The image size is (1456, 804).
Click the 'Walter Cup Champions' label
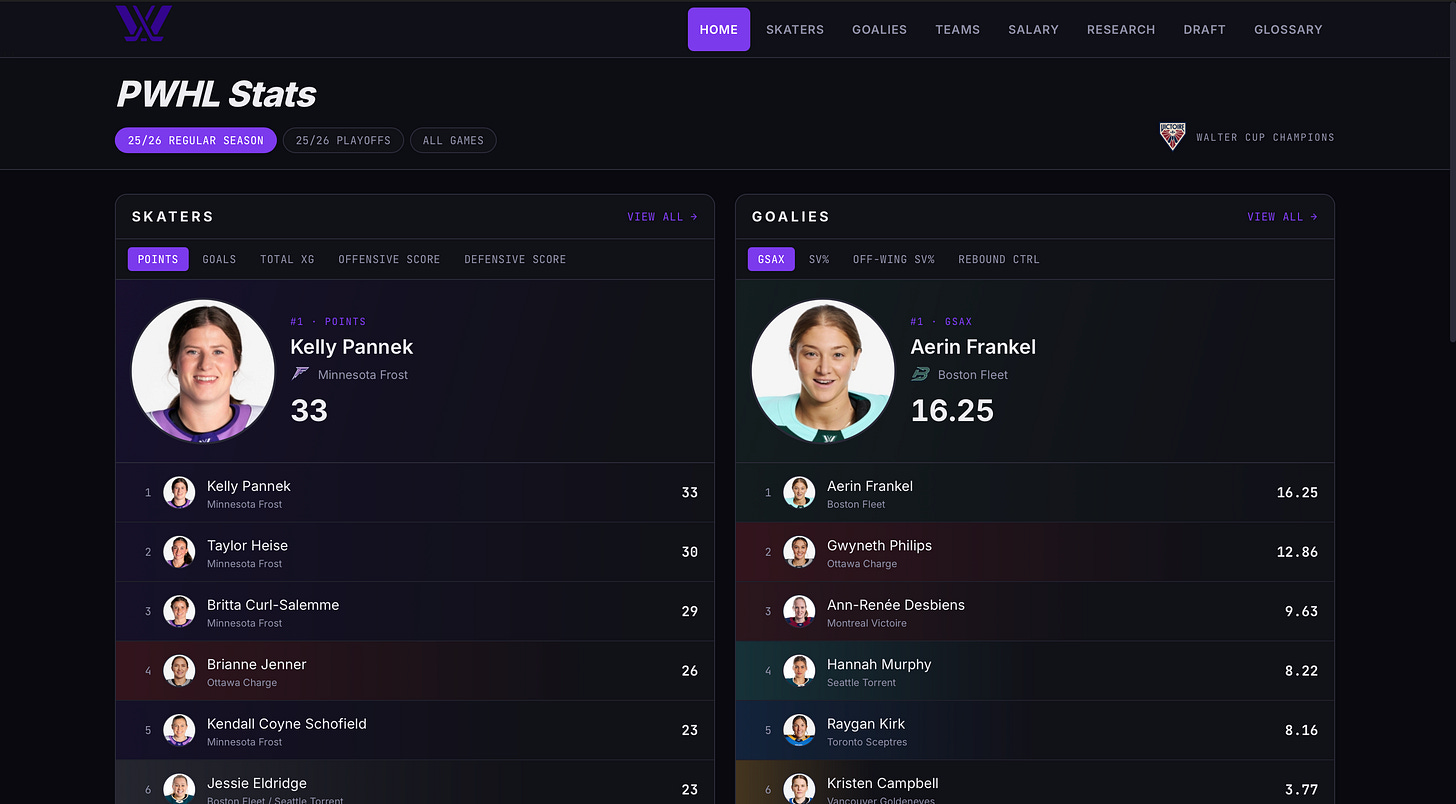click(1265, 137)
